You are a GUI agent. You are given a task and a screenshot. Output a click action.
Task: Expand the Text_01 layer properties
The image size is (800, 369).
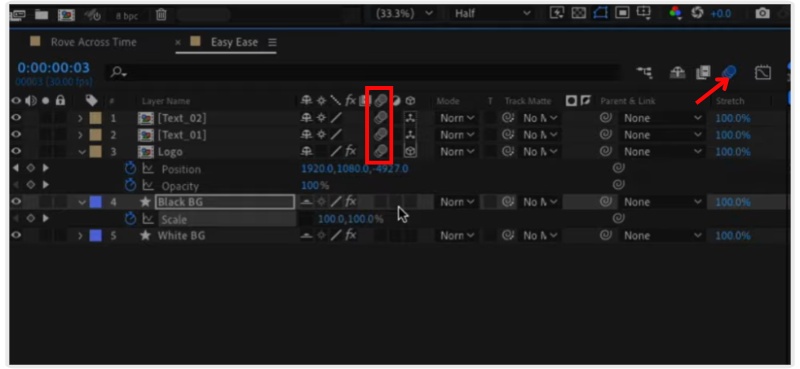(x=80, y=135)
